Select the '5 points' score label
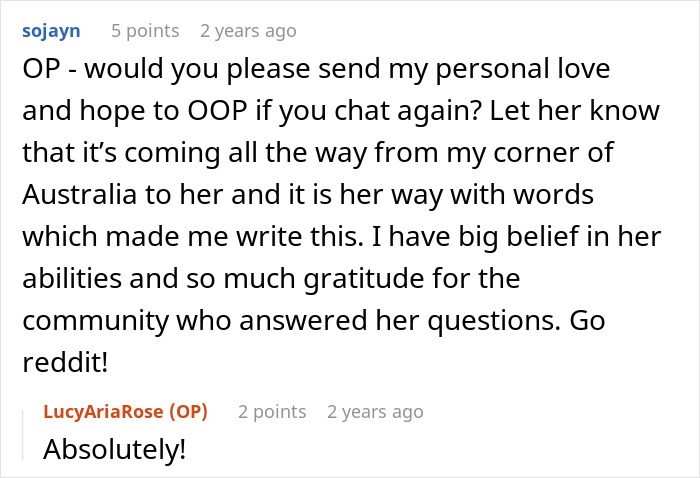The height and width of the screenshot is (478, 700). [145, 31]
